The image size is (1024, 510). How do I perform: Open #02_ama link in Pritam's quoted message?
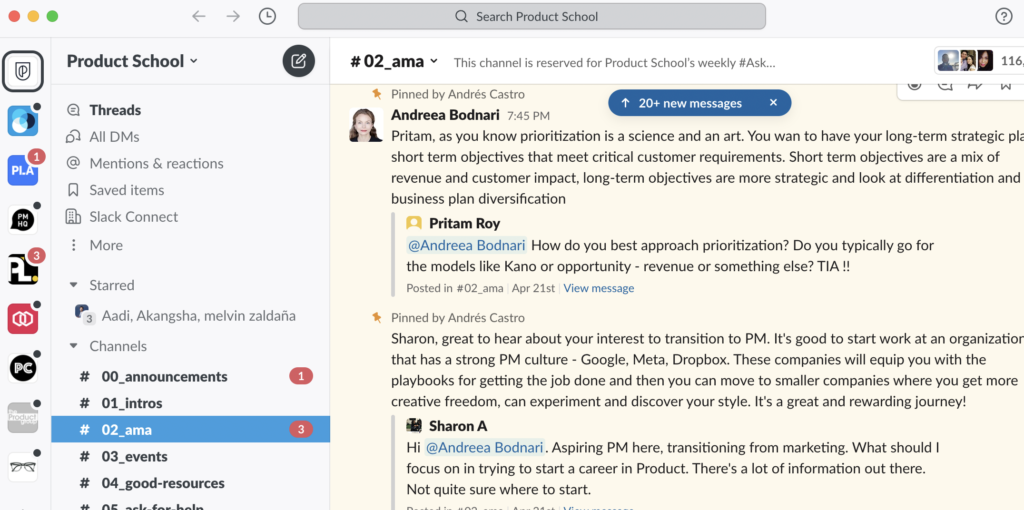479,288
